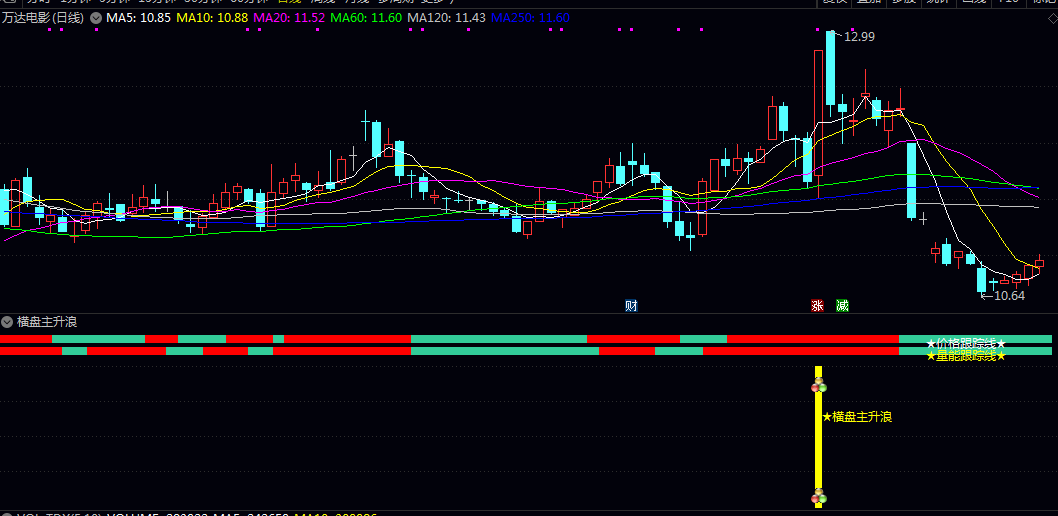This screenshot has width=1058, height=516.
Task: Collapse the 横盘主升浪 indicator panel arrow
Action: (7, 322)
